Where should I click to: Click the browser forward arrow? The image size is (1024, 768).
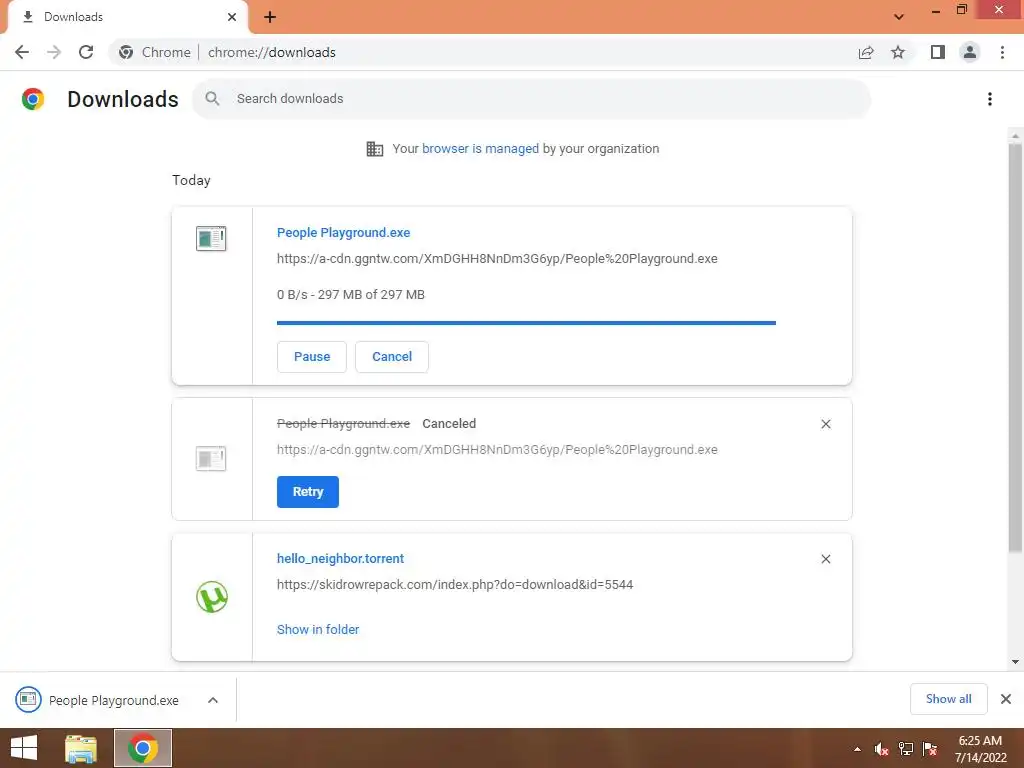click(x=54, y=52)
